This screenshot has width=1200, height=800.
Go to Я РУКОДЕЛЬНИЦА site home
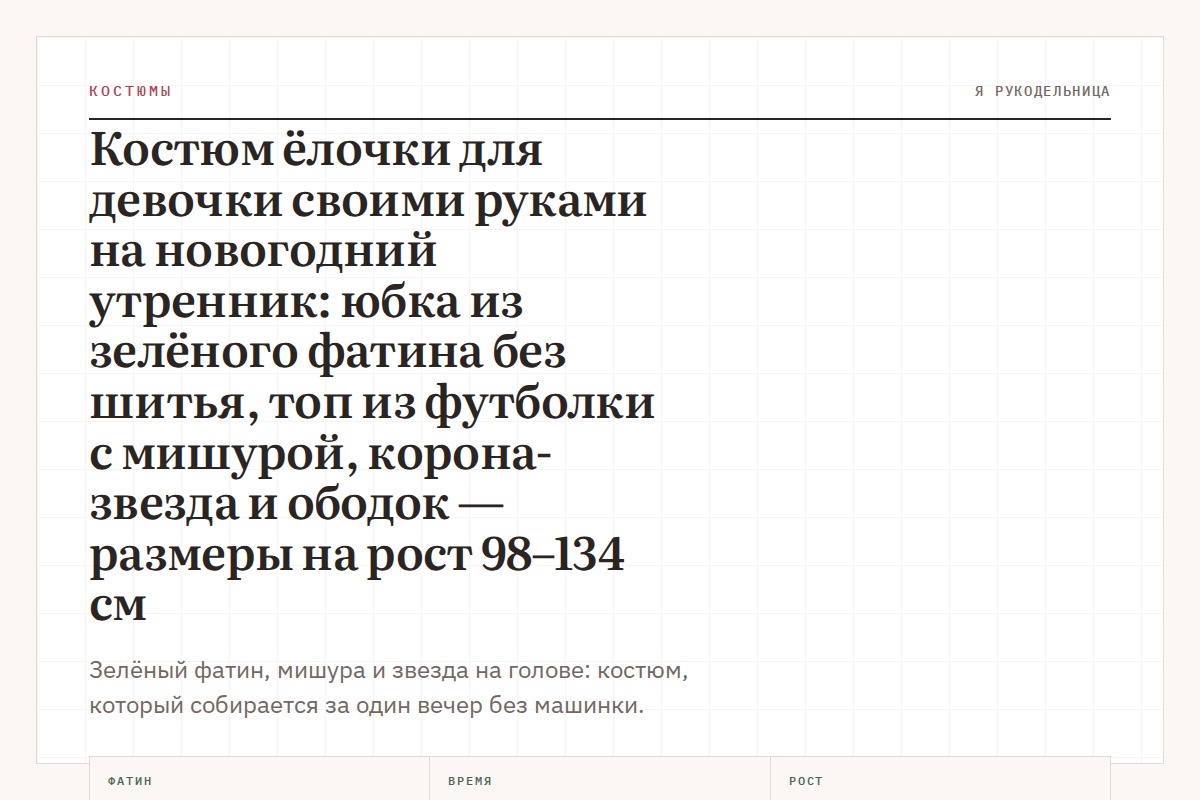(1042, 91)
